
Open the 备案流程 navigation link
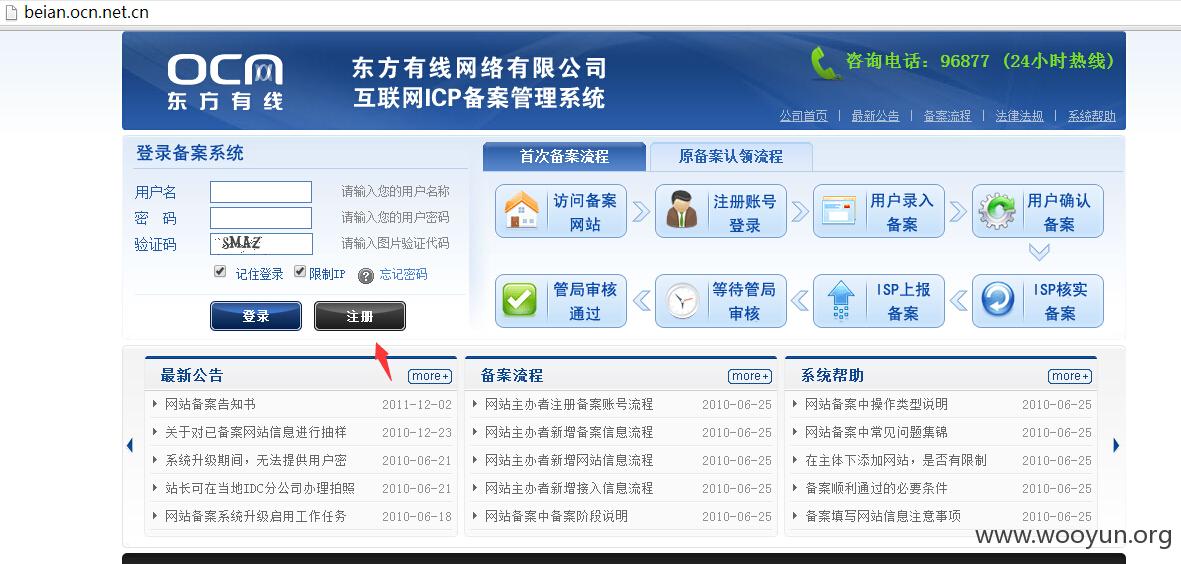click(x=948, y=116)
